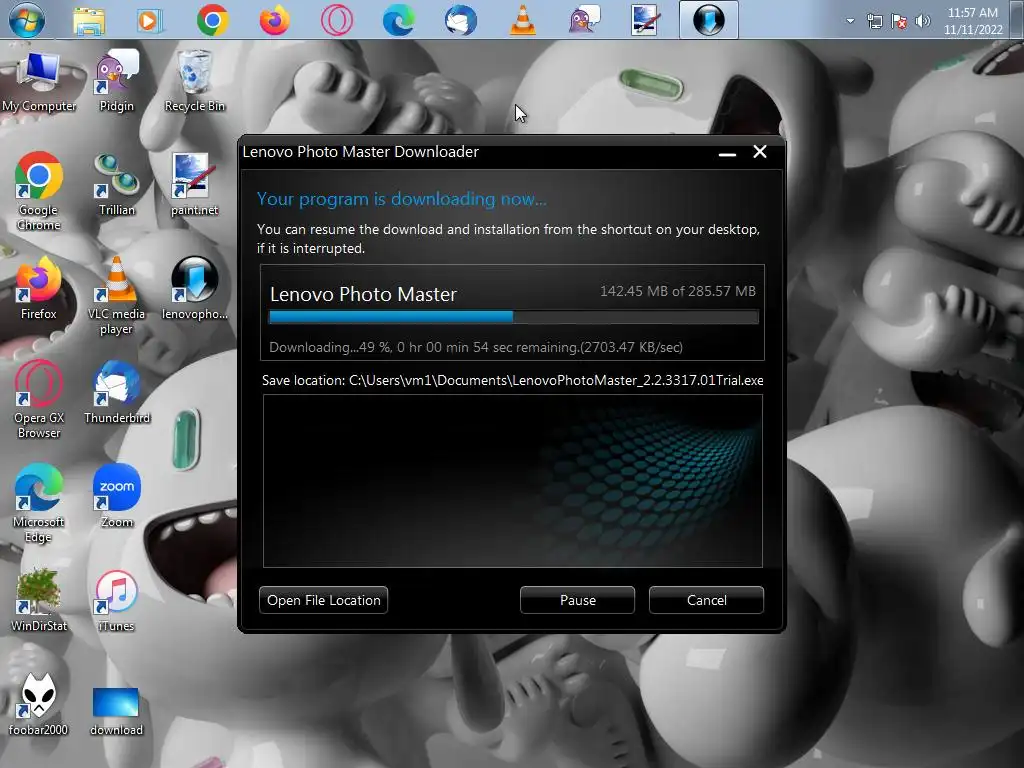Pause the Lenovo Photo Master download
The height and width of the screenshot is (768, 1024).
click(577, 600)
